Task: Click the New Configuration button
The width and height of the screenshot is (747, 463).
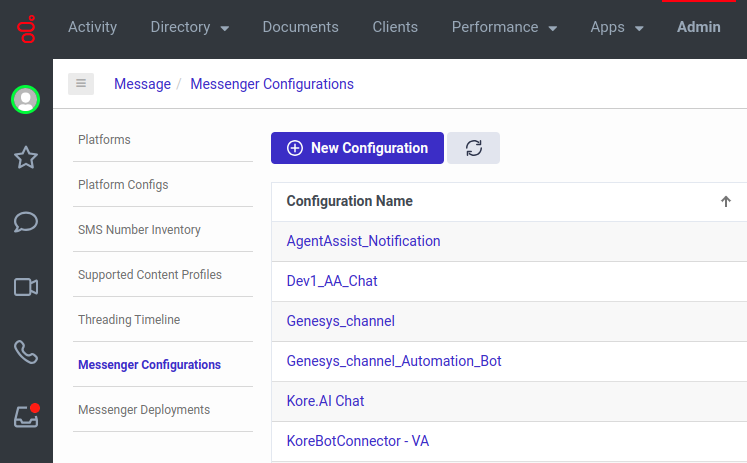Action: [357, 148]
